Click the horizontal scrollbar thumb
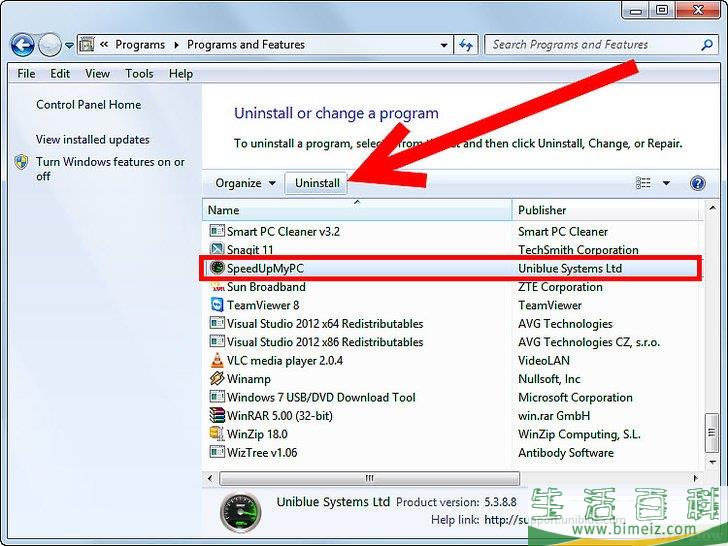 370,478
